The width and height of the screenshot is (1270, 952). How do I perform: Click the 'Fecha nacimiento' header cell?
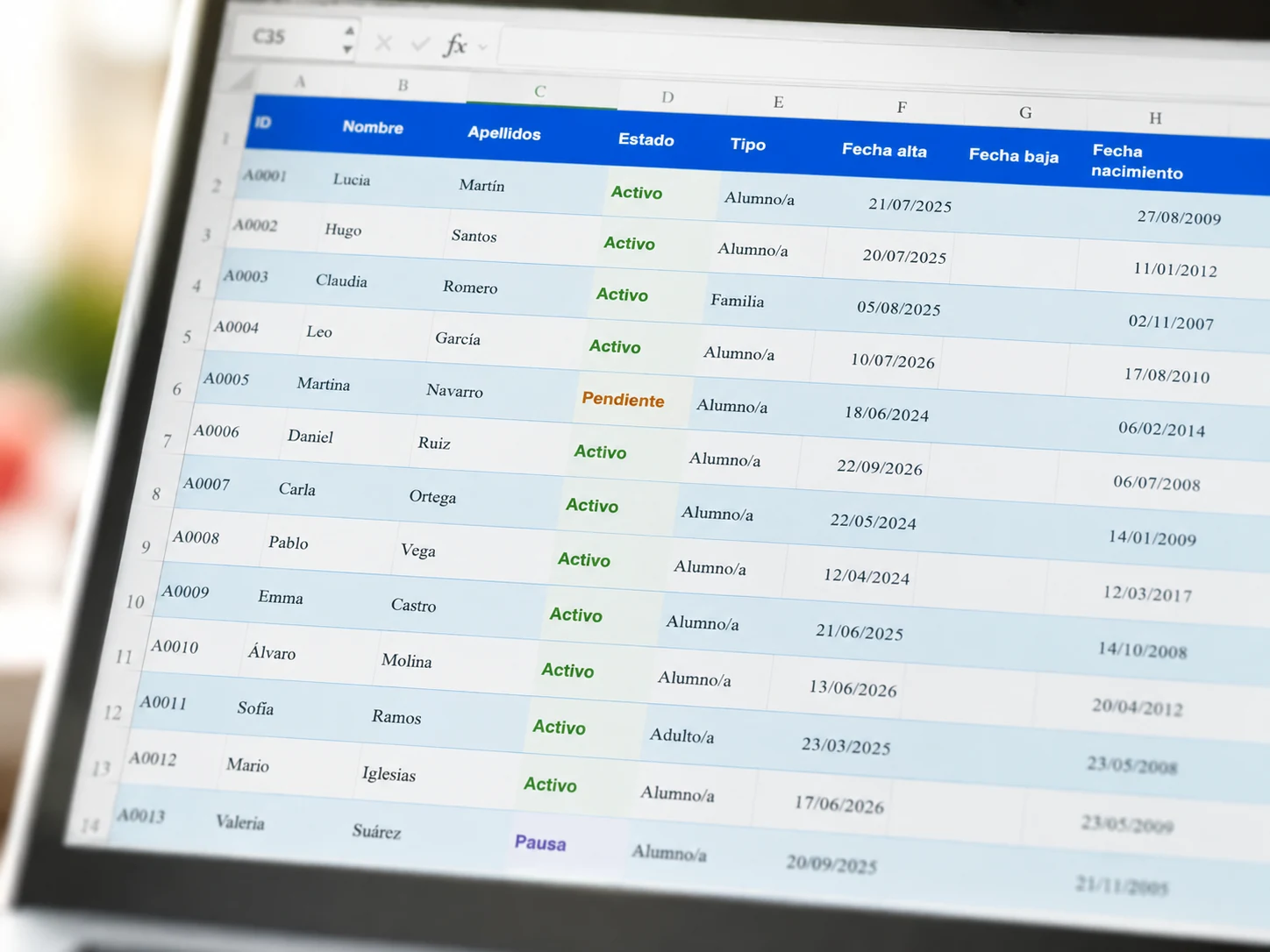point(1138,161)
